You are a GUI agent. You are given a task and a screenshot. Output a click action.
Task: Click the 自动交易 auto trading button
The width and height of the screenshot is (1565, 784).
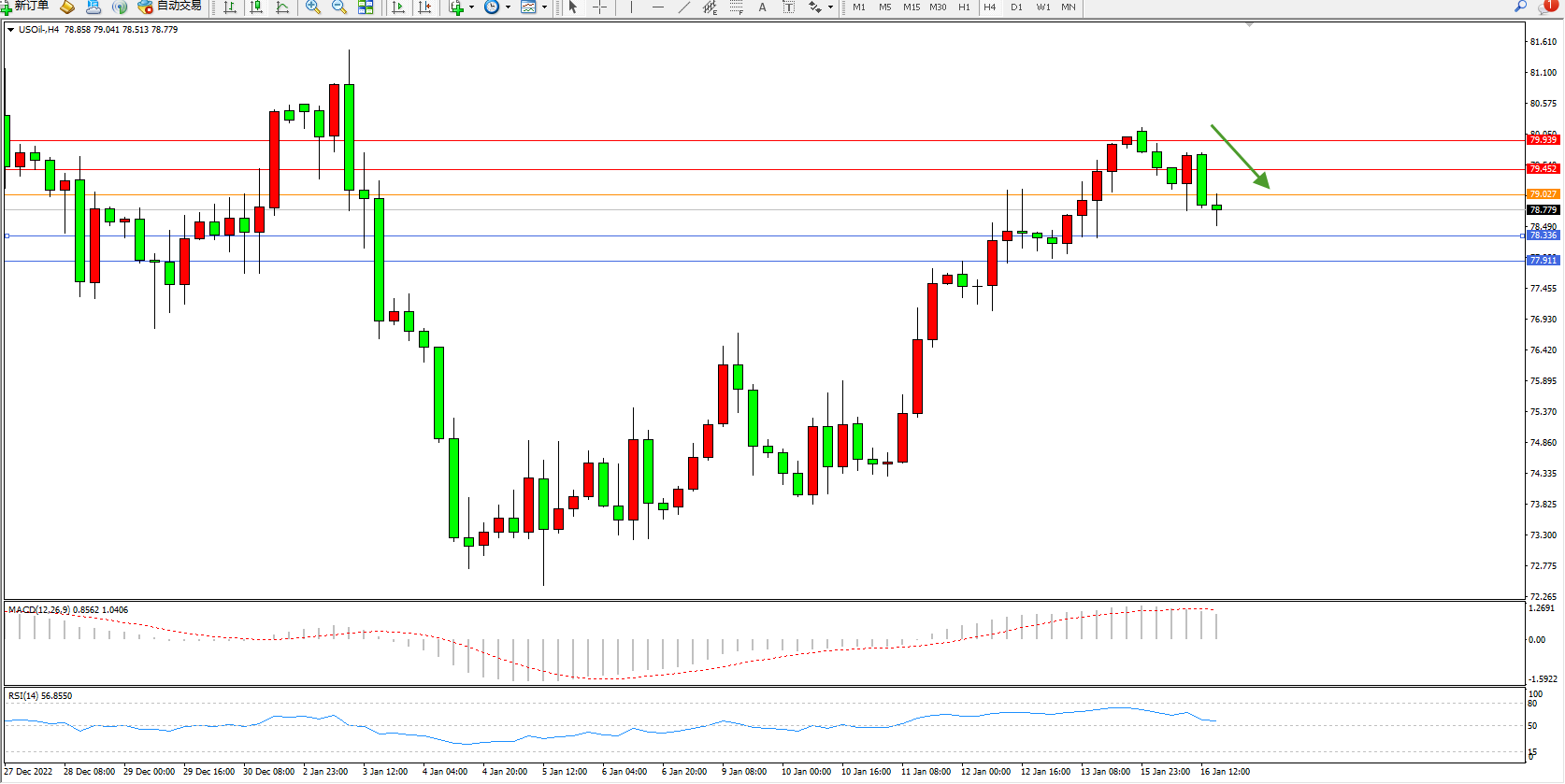tap(169, 7)
